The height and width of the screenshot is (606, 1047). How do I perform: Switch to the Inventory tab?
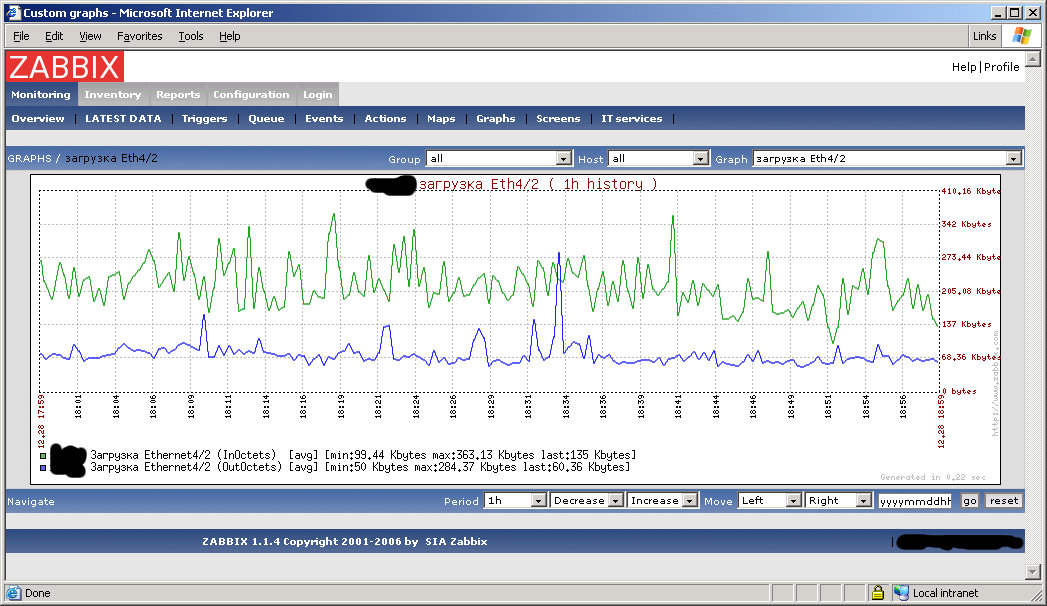point(113,94)
